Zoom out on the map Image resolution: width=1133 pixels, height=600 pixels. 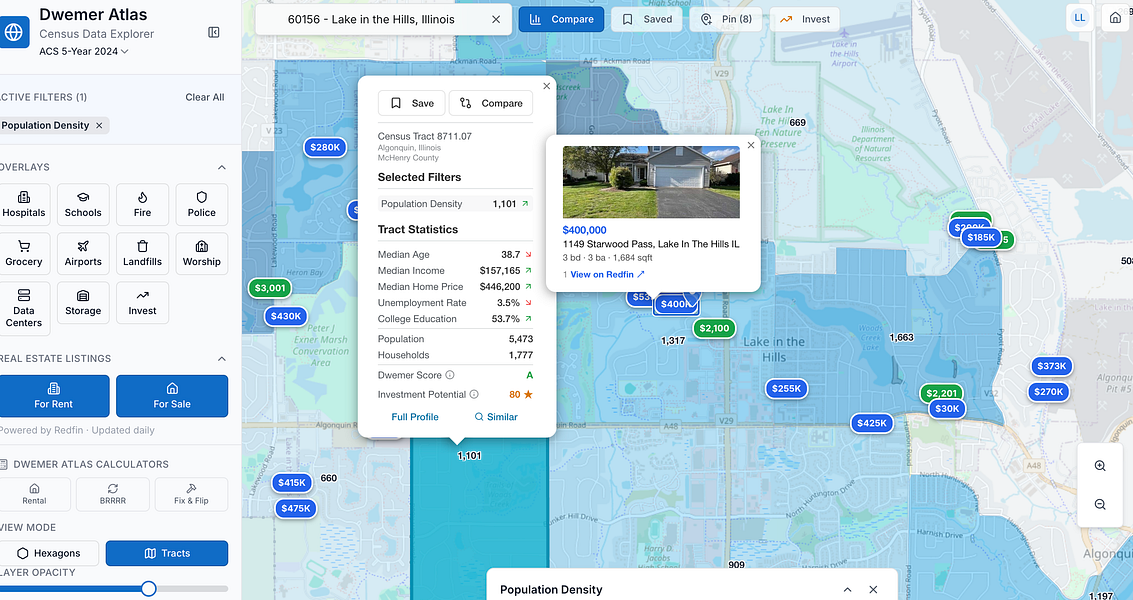pyautogui.click(x=1100, y=505)
